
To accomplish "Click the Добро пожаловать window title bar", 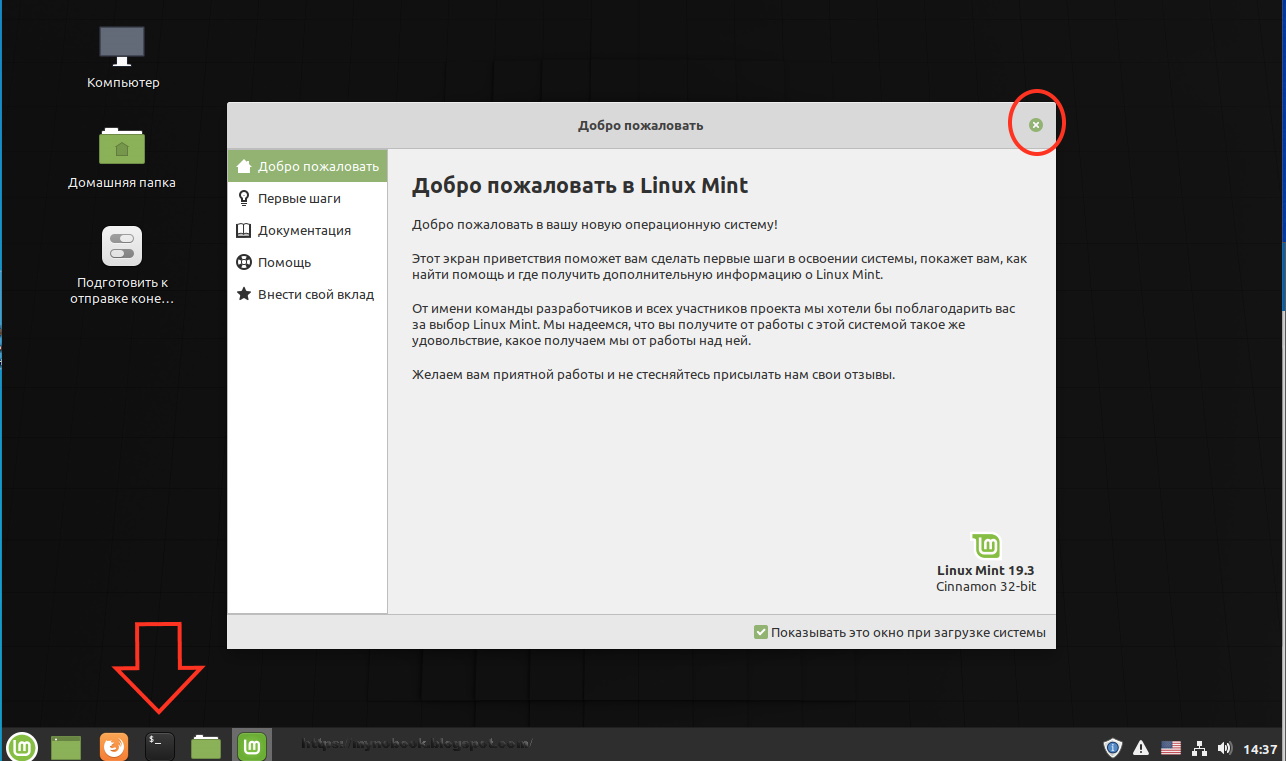I will tap(641, 125).
